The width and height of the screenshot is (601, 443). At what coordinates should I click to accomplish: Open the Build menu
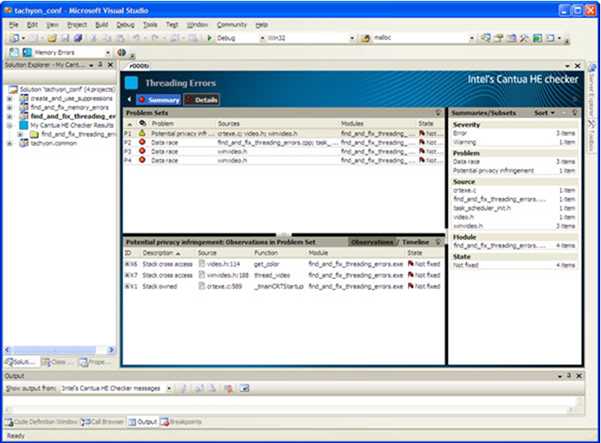pyautogui.click(x=101, y=25)
